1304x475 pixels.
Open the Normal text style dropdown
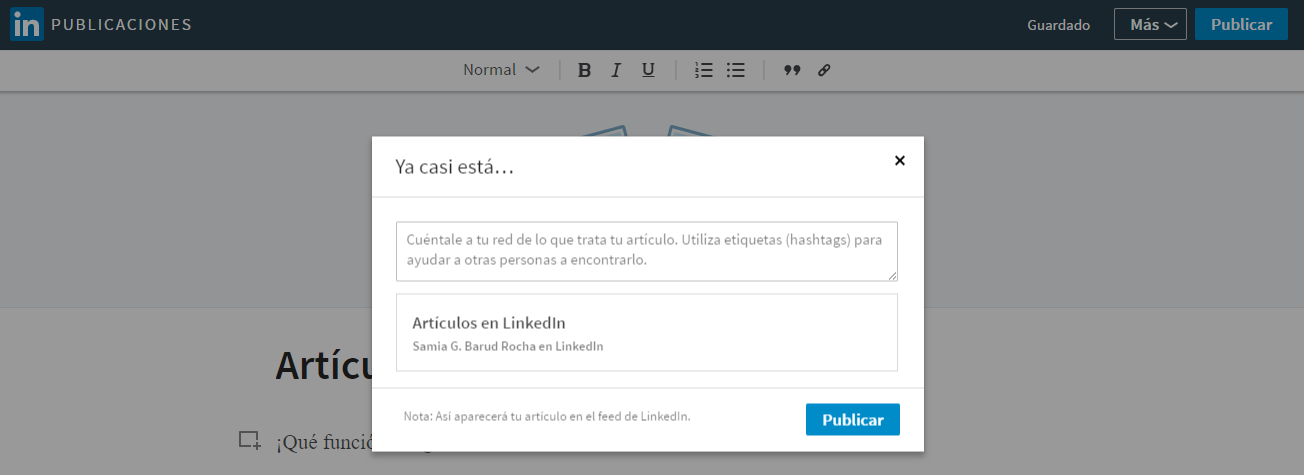coord(501,70)
